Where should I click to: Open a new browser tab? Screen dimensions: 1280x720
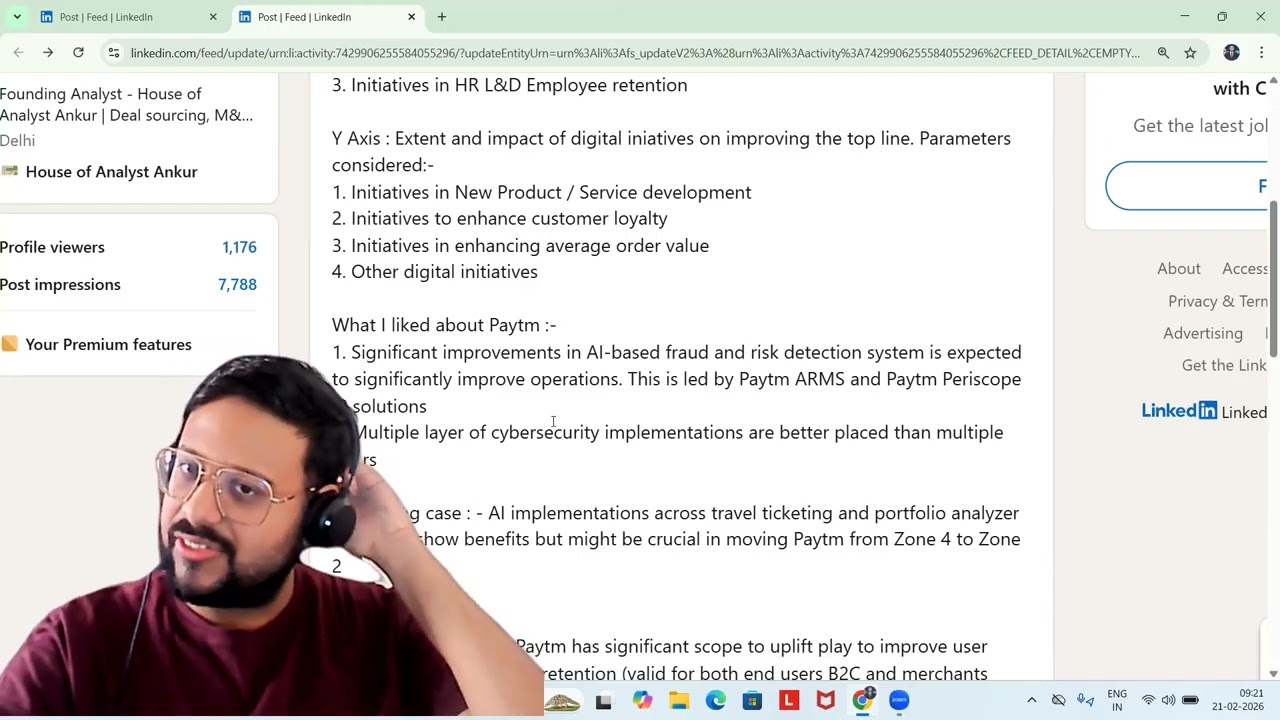tap(442, 17)
